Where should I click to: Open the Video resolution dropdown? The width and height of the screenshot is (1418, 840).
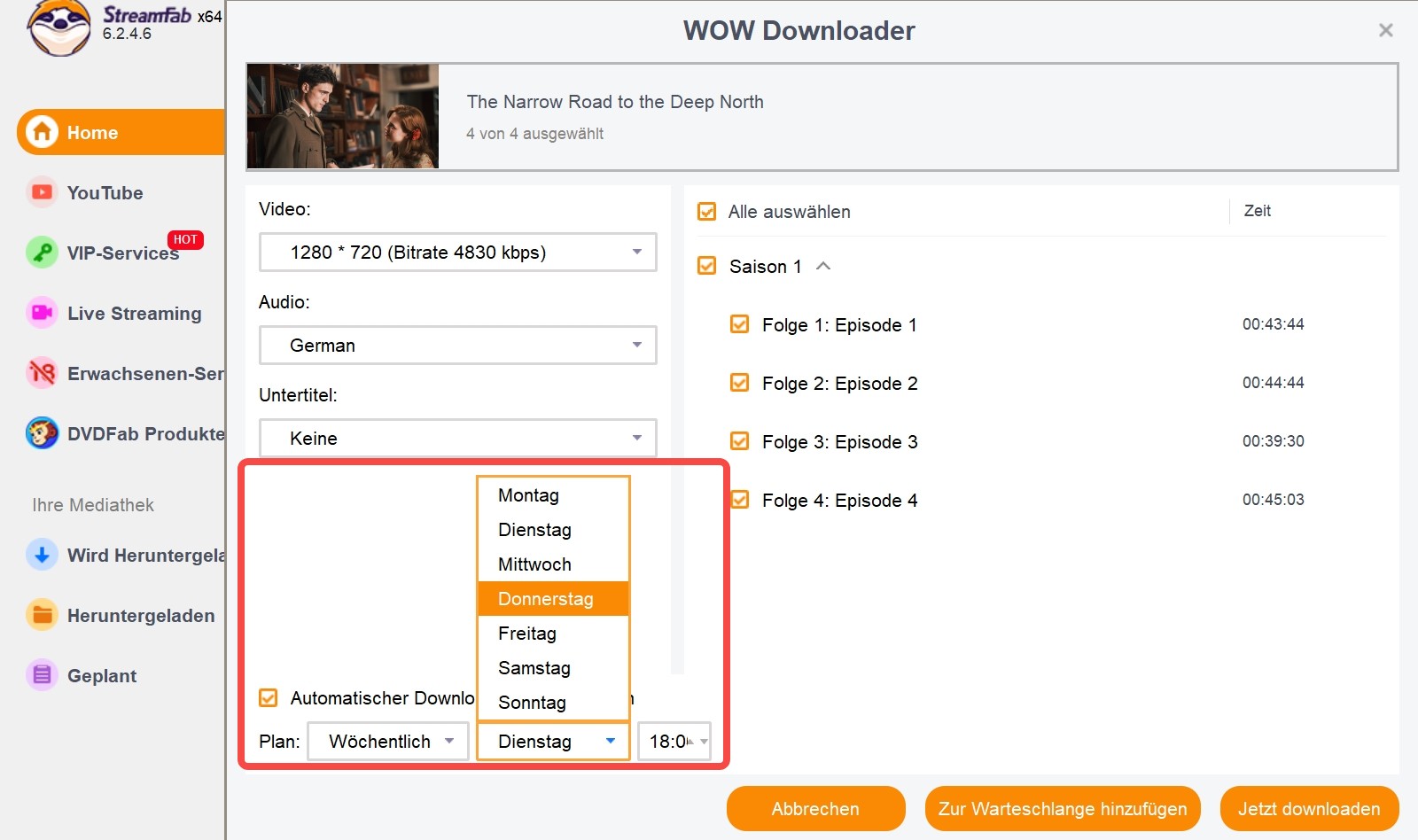click(457, 252)
